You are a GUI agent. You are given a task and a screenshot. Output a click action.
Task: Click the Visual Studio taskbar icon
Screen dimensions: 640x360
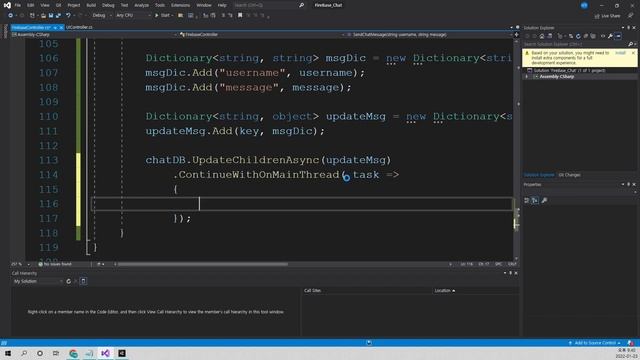(x=105, y=353)
